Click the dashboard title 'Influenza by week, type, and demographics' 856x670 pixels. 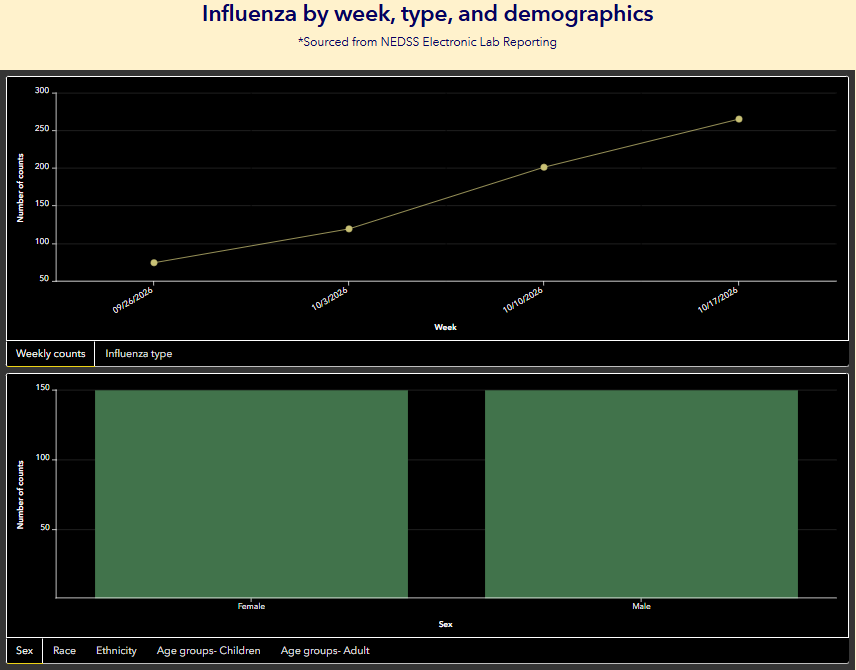[x=427, y=14]
